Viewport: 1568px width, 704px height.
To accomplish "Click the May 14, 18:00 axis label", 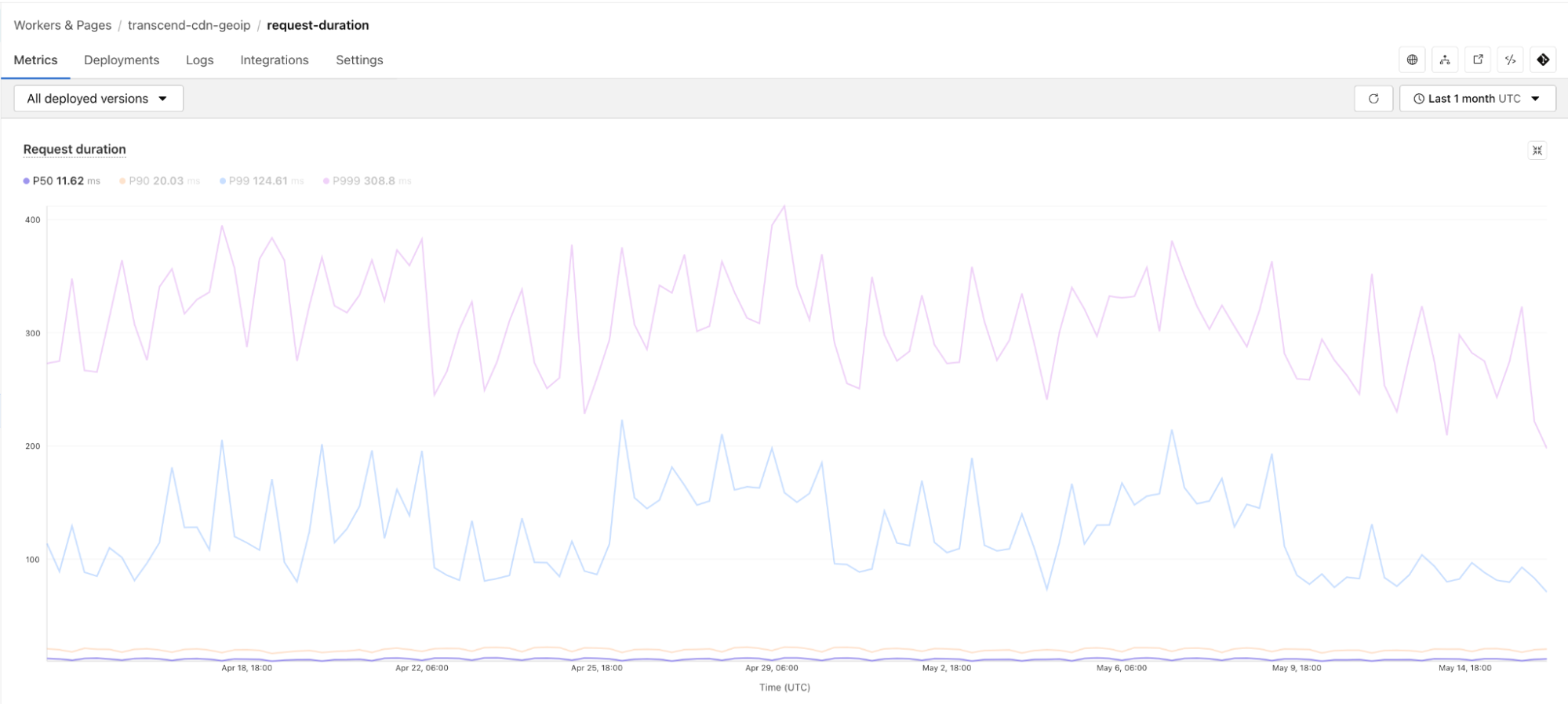I will point(1465,668).
